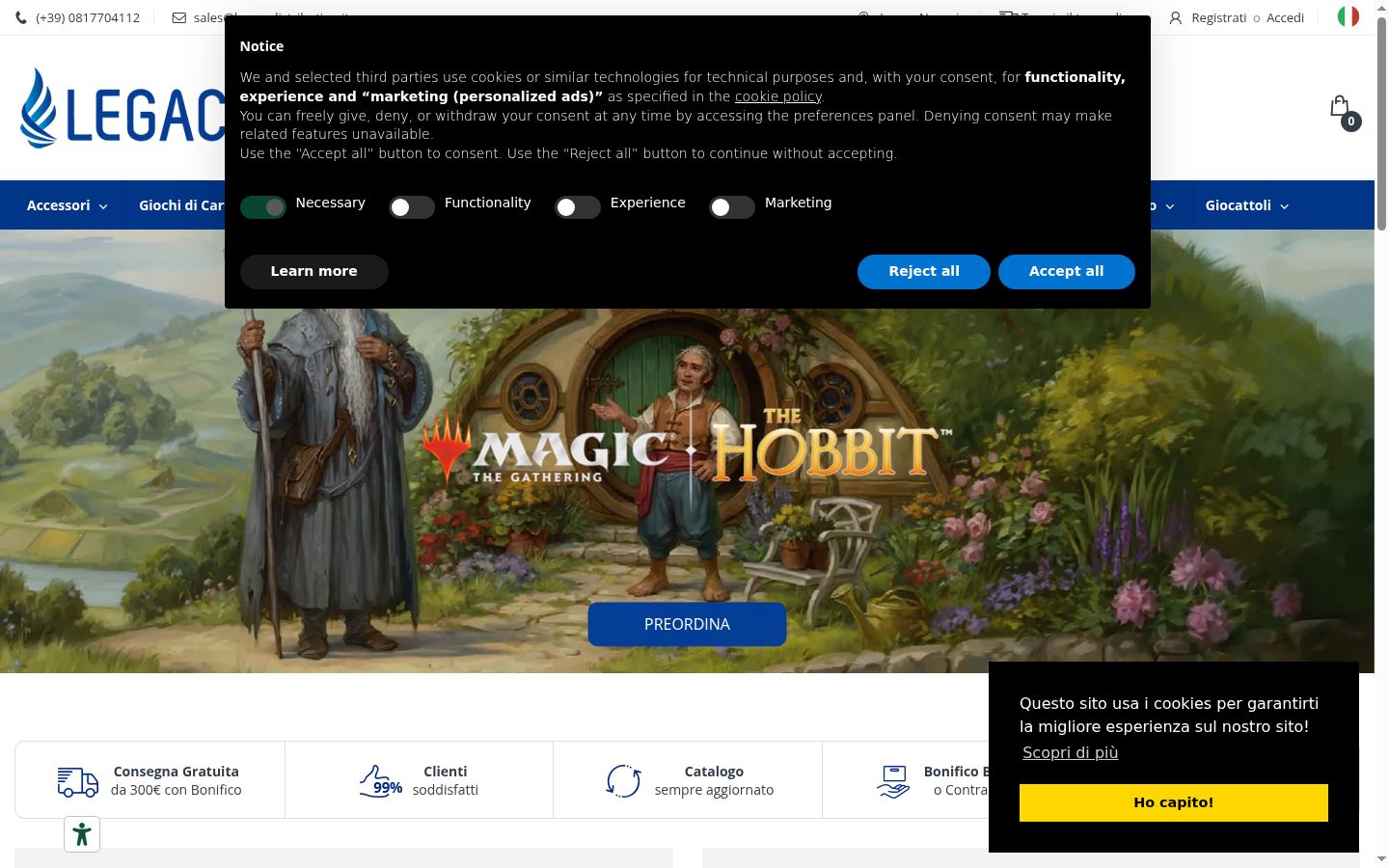Click the user account icon beside Registrati
This screenshot has height=868, width=1389.
coord(1175,17)
